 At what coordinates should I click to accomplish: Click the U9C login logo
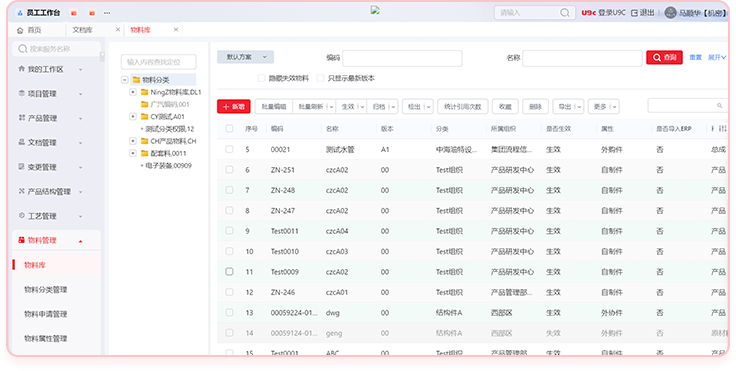[x=589, y=13]
